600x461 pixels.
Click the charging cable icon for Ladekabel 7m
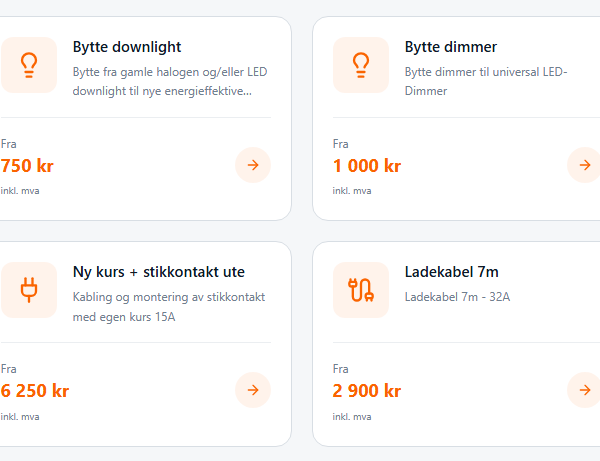pos(361,290)
